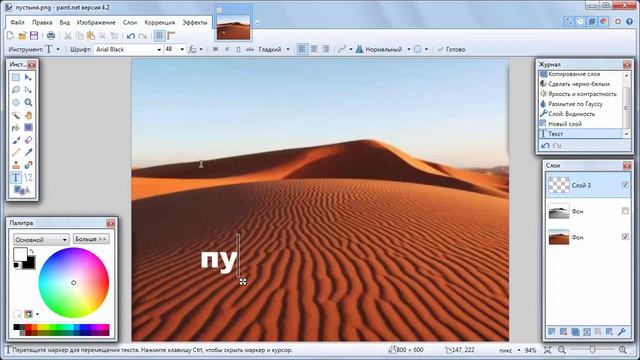Select the Paint Bucket tool

[16, 128]
